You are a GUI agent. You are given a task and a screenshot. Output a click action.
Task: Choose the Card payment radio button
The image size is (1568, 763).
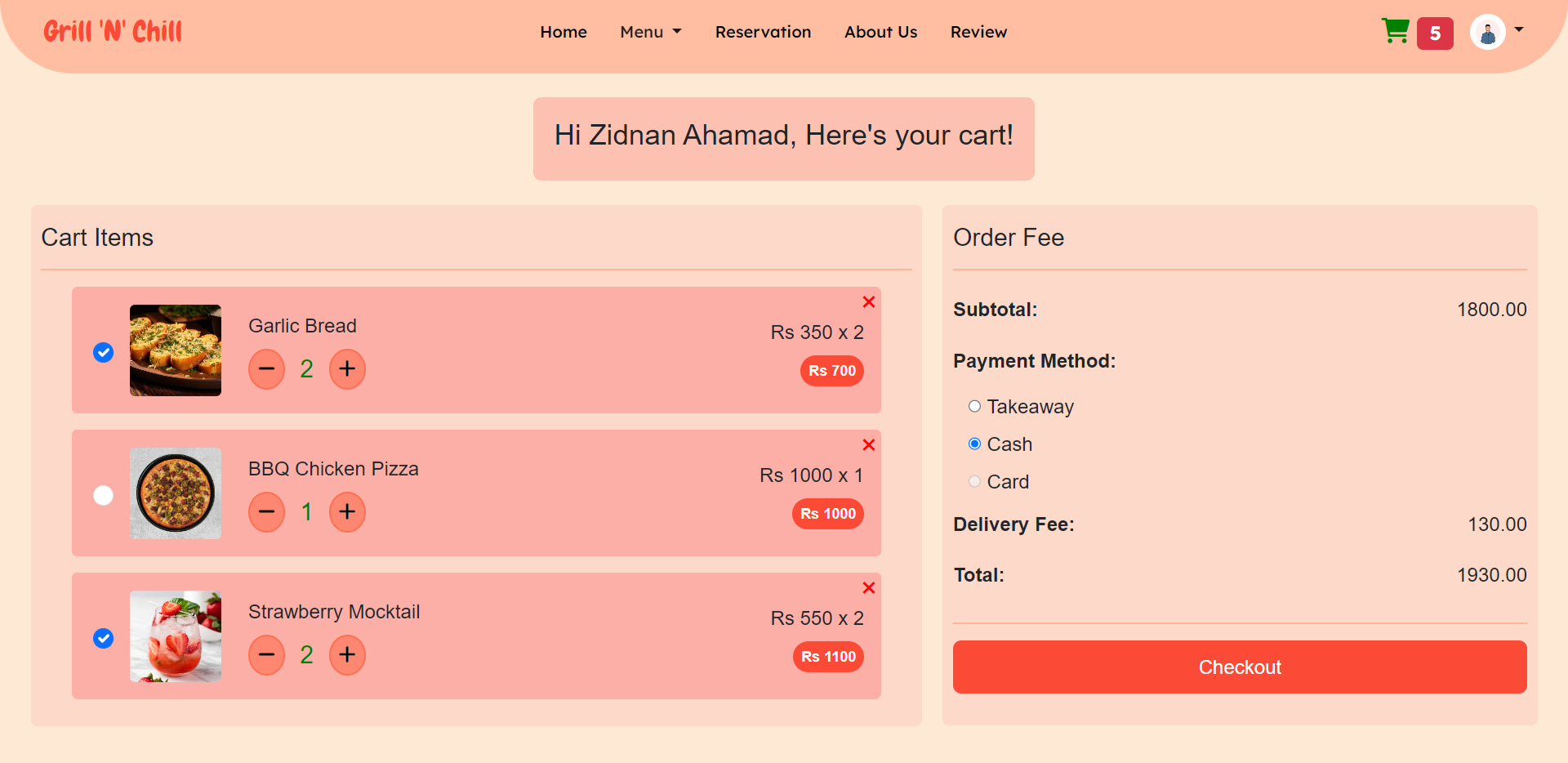pyautogui.click(x=974, y=481)
